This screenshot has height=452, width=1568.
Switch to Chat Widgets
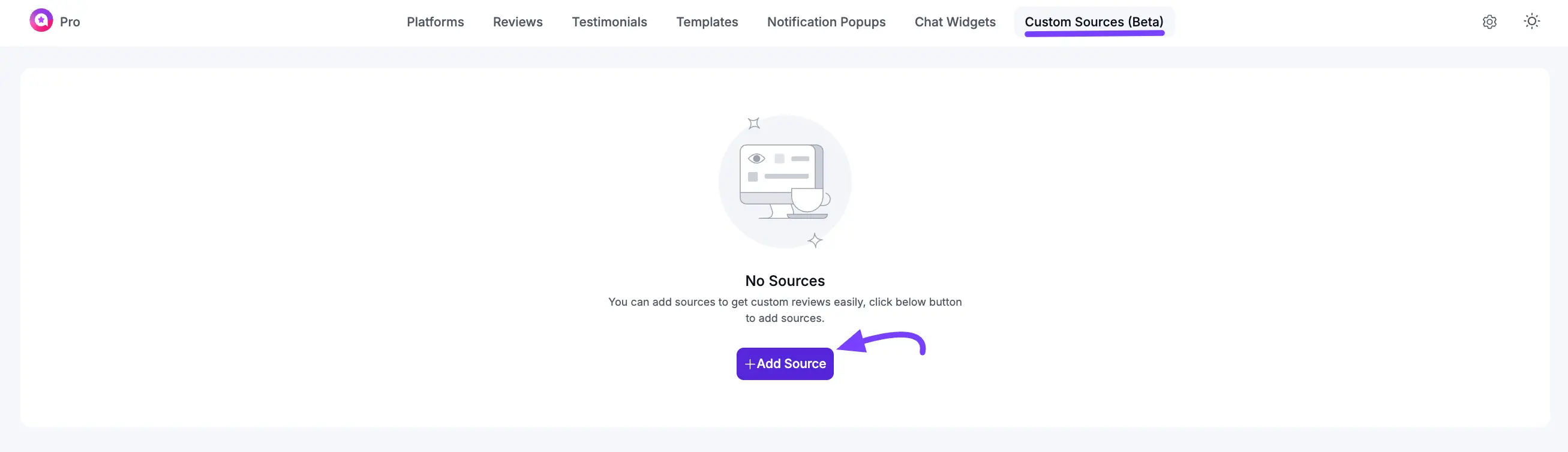click(x=955, y=22)
